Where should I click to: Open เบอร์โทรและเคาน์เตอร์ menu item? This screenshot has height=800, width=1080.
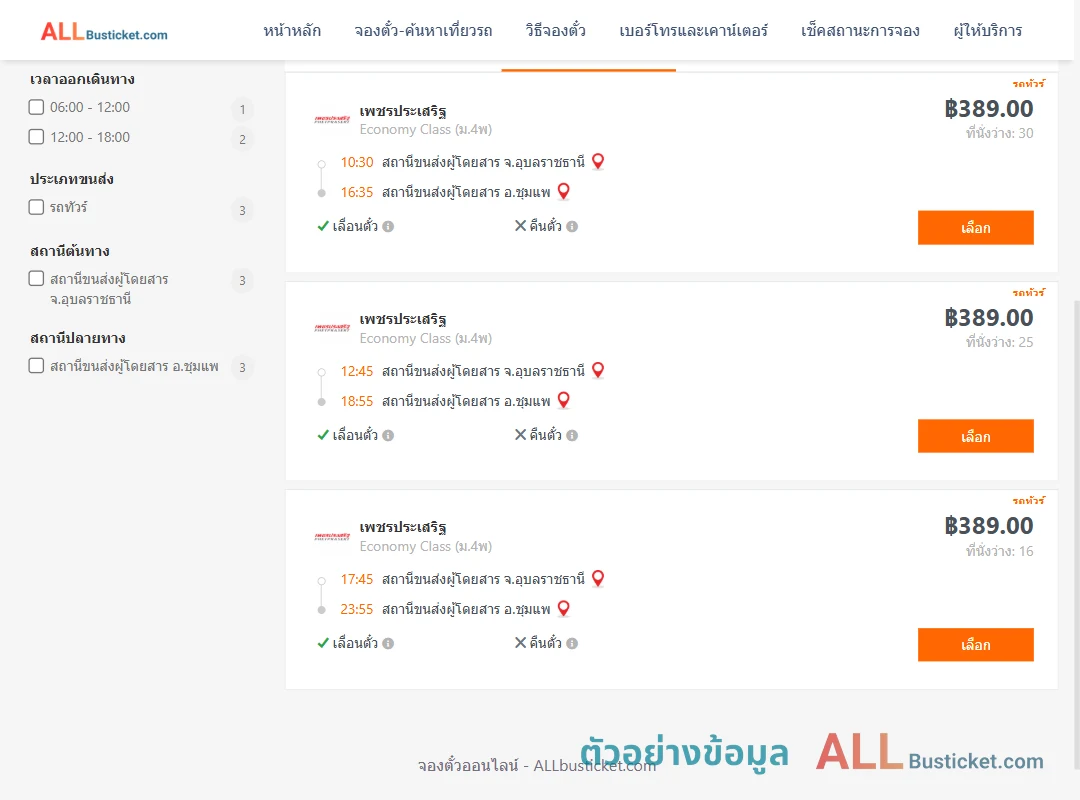tap(694, 30)
